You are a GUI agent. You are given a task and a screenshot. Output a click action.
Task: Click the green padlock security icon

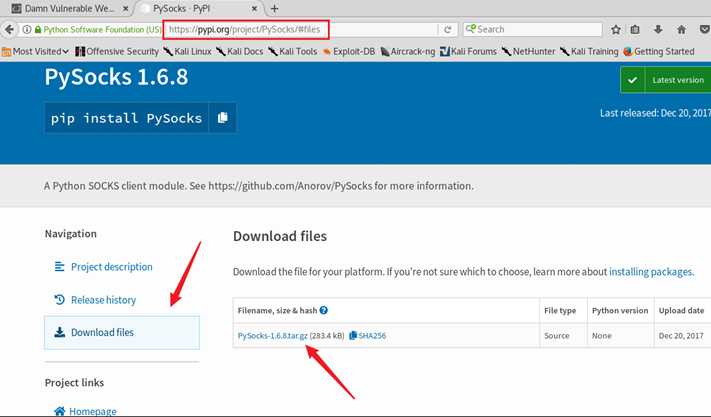[38, 29]
